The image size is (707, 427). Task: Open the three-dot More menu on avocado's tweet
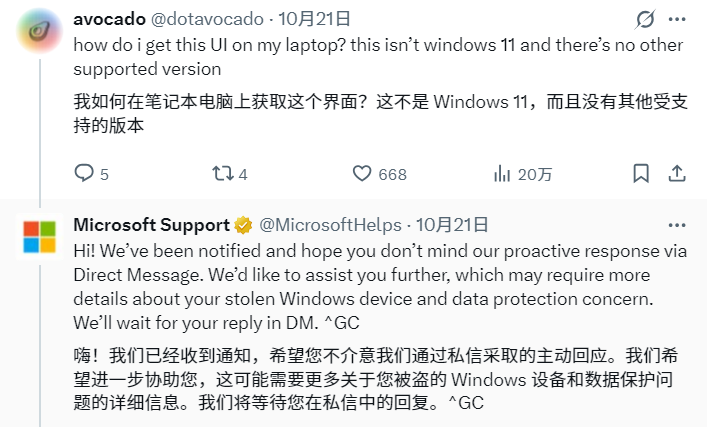(x=679, y=19)
